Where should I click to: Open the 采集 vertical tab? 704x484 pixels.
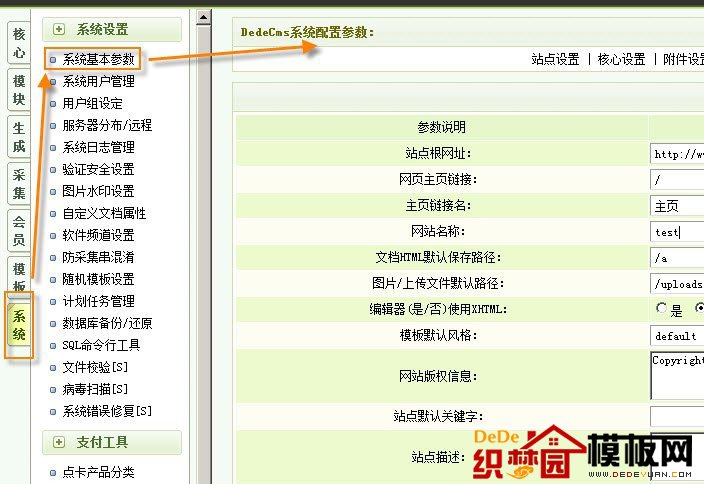(x=19, y=184)
